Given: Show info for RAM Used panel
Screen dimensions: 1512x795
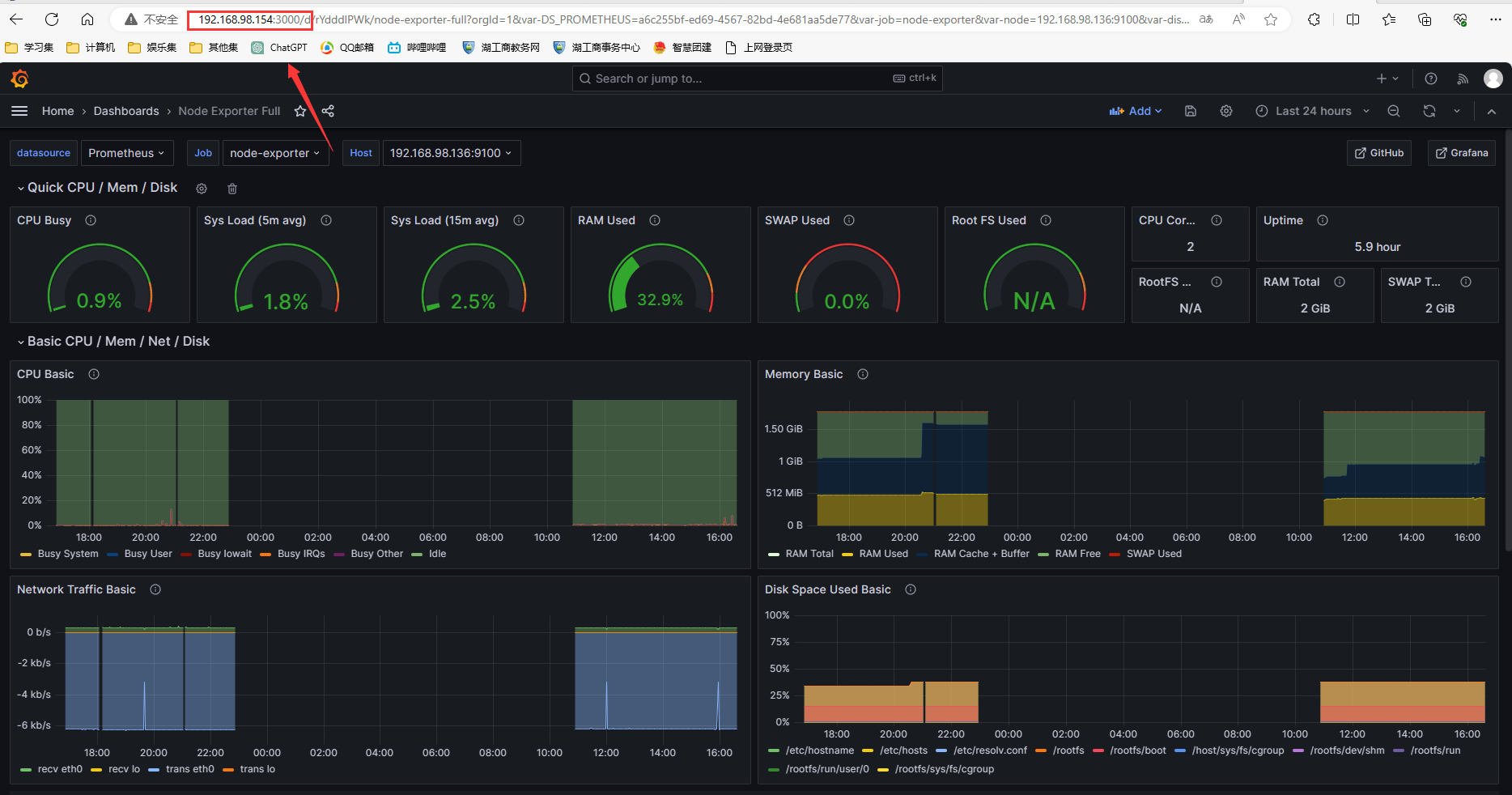Looking at the screenshot, I should pyautogui.click(x=655, y=220).
